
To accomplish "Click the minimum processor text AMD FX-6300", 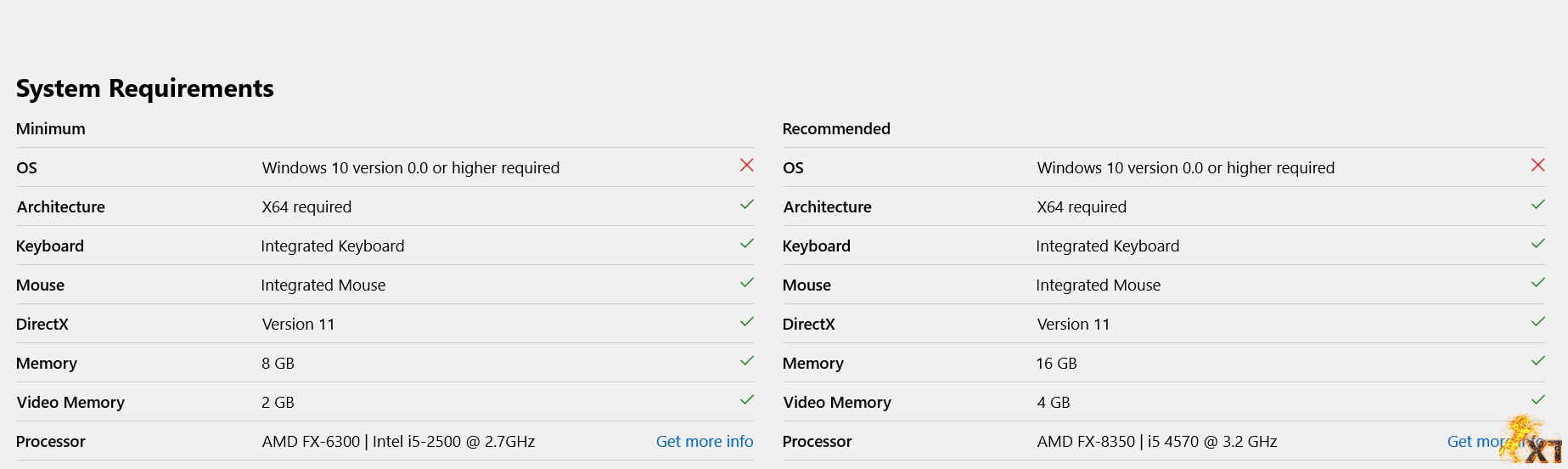I will [x=311, y=442].
